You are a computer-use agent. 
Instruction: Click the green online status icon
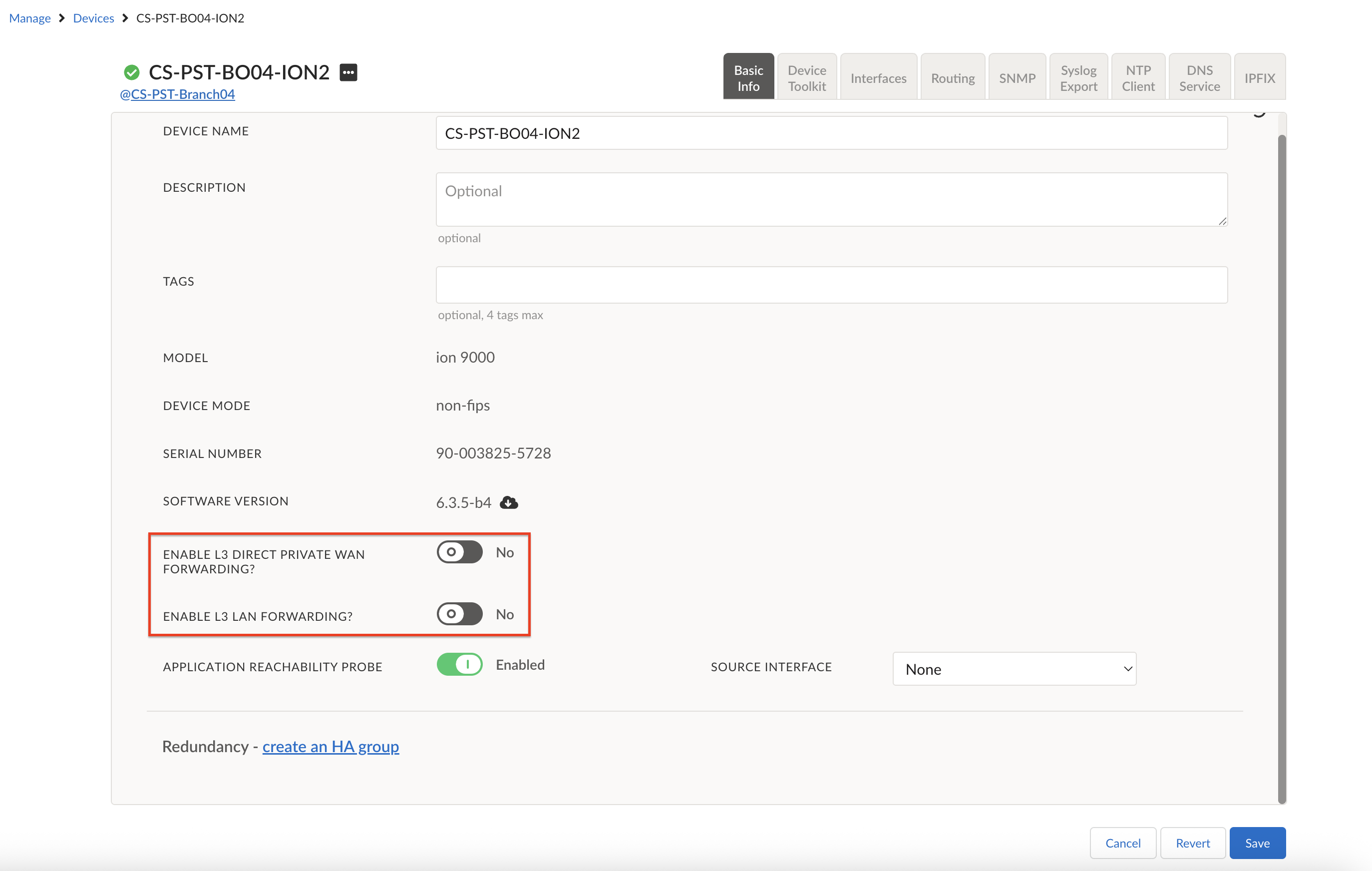[x=132, y=72]
